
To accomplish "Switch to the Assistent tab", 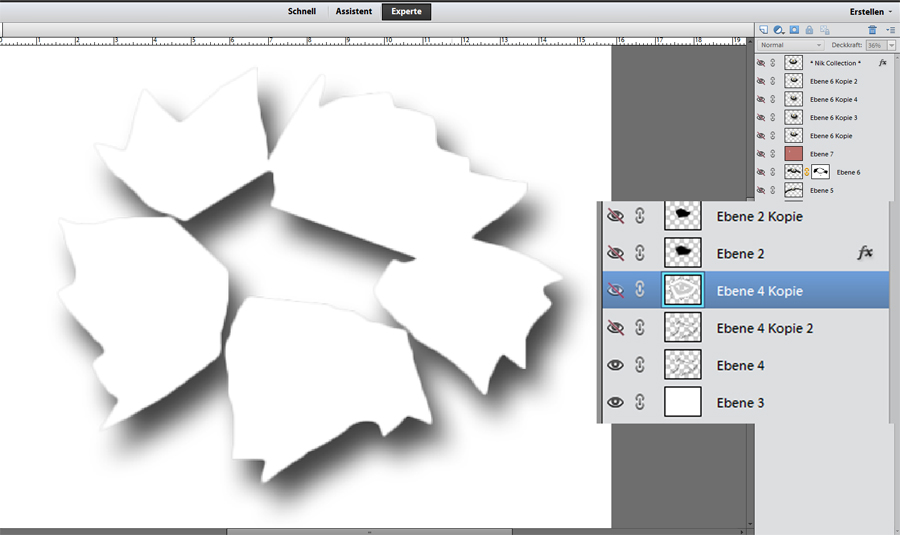I will point(354,12).
